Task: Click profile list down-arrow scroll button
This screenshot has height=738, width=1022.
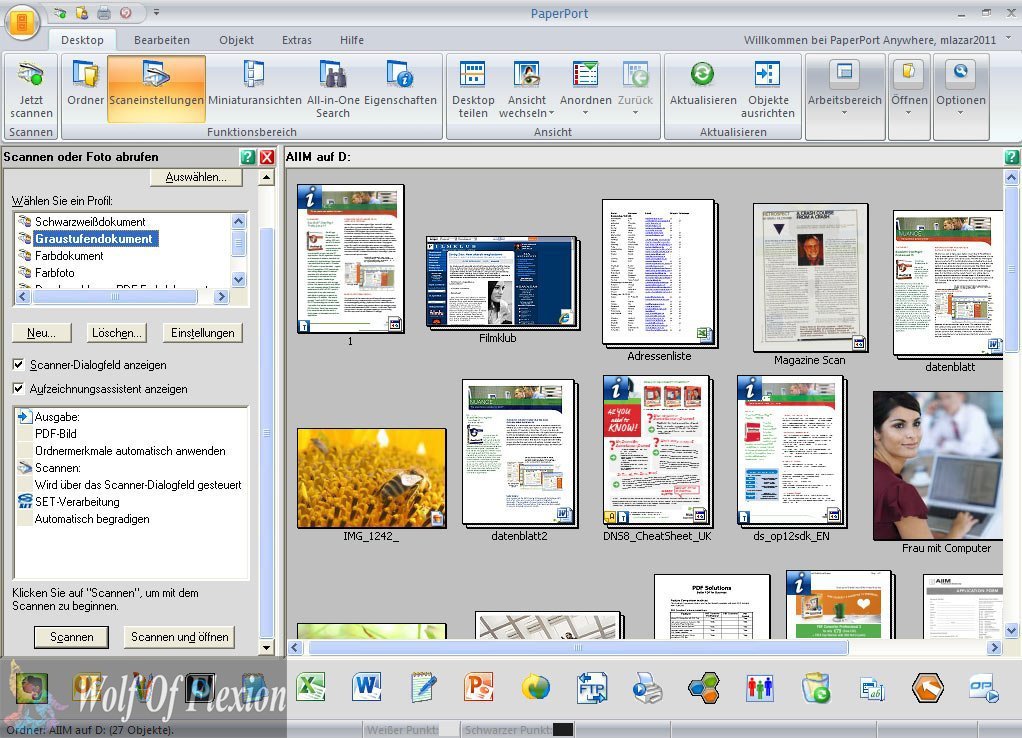Action: pos(239,279)
